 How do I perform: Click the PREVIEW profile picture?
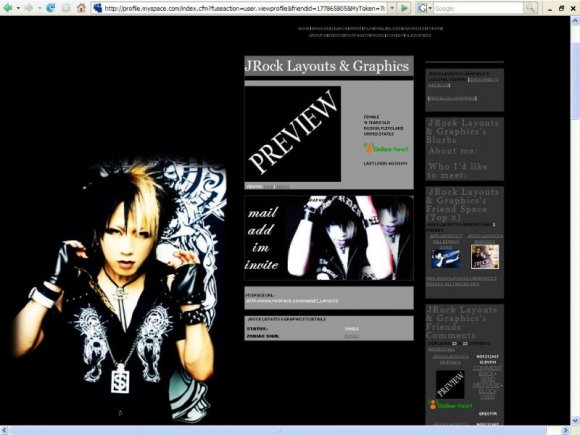pyautogui.click(x=293, y=134)
